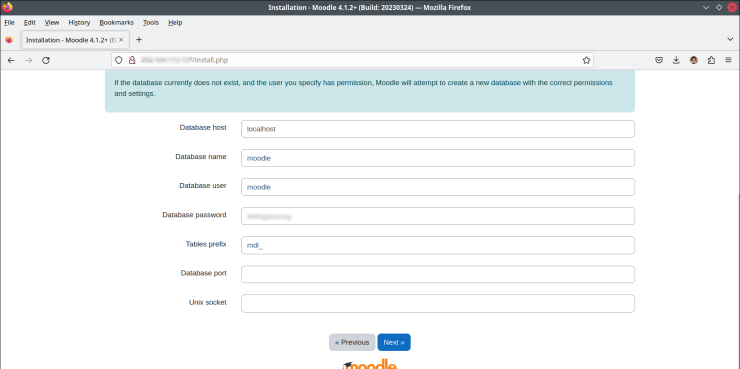
Task: Bookmark this page with the star icon
Action: pyautogui.click(x=586, y=60)
